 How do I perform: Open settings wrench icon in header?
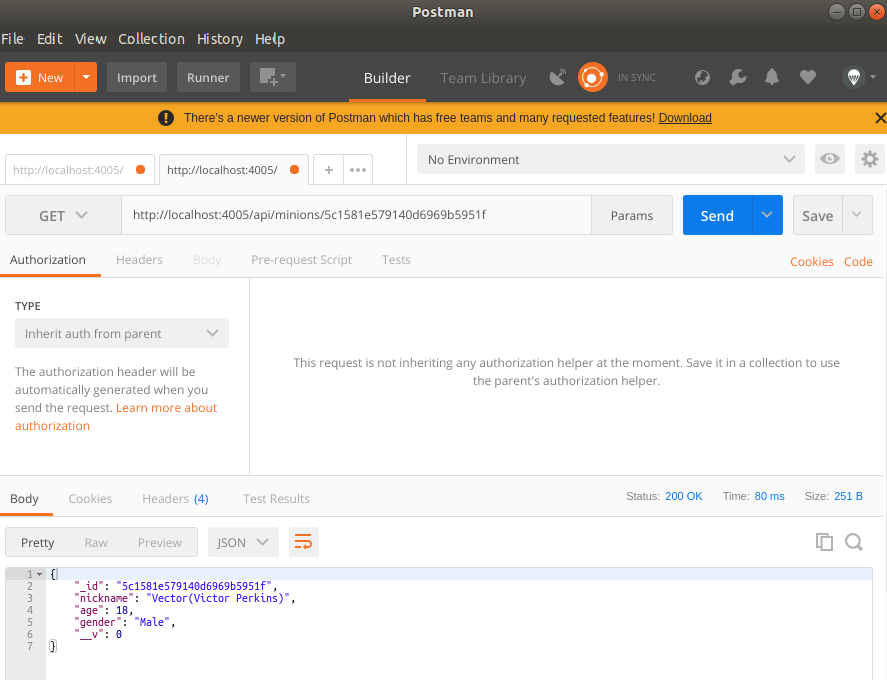(737, 77)
